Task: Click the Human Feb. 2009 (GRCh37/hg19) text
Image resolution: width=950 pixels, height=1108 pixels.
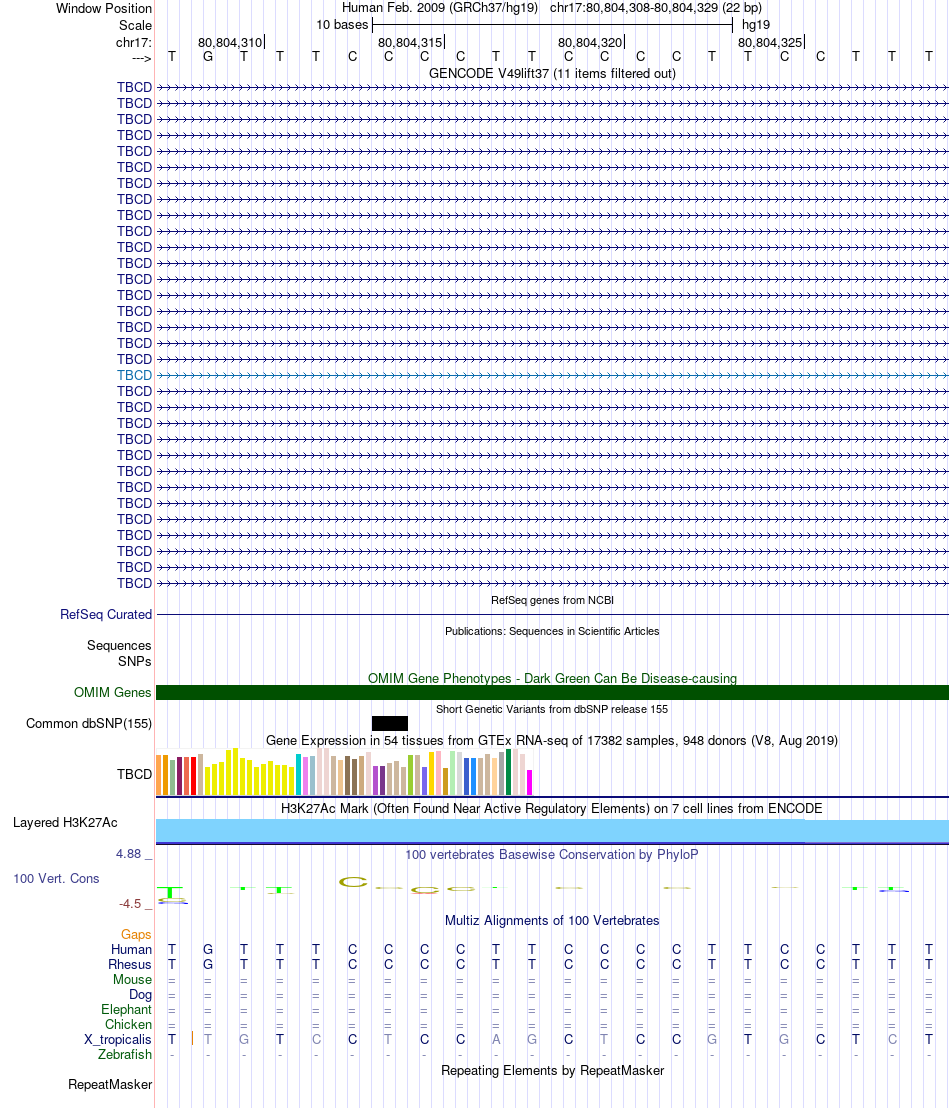Action: pos(440,8)
